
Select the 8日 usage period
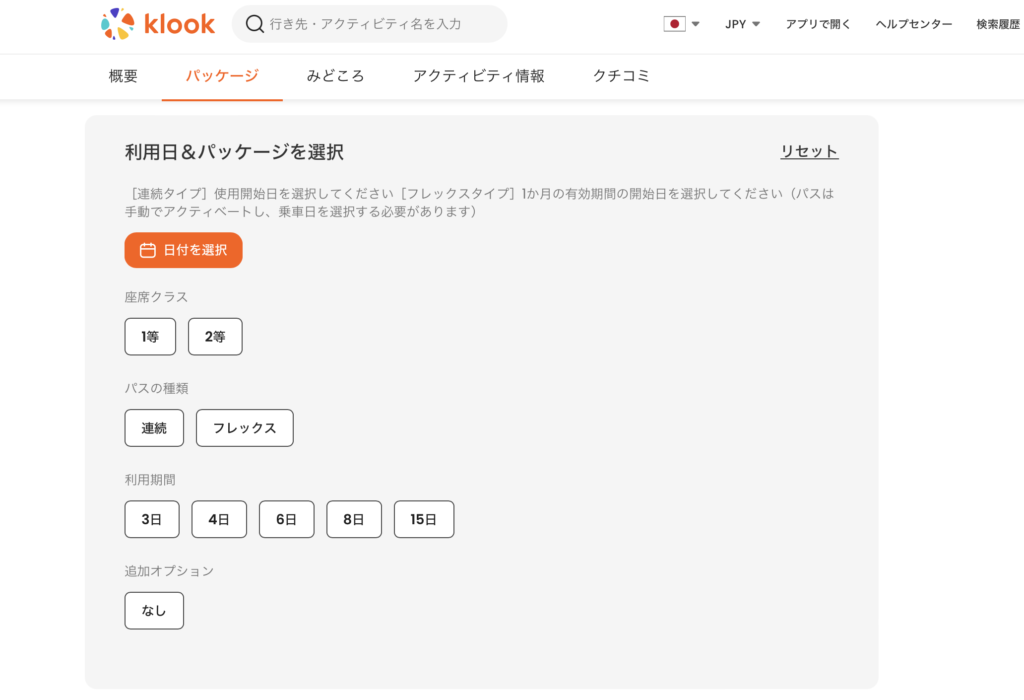click(x=354, y=520)
